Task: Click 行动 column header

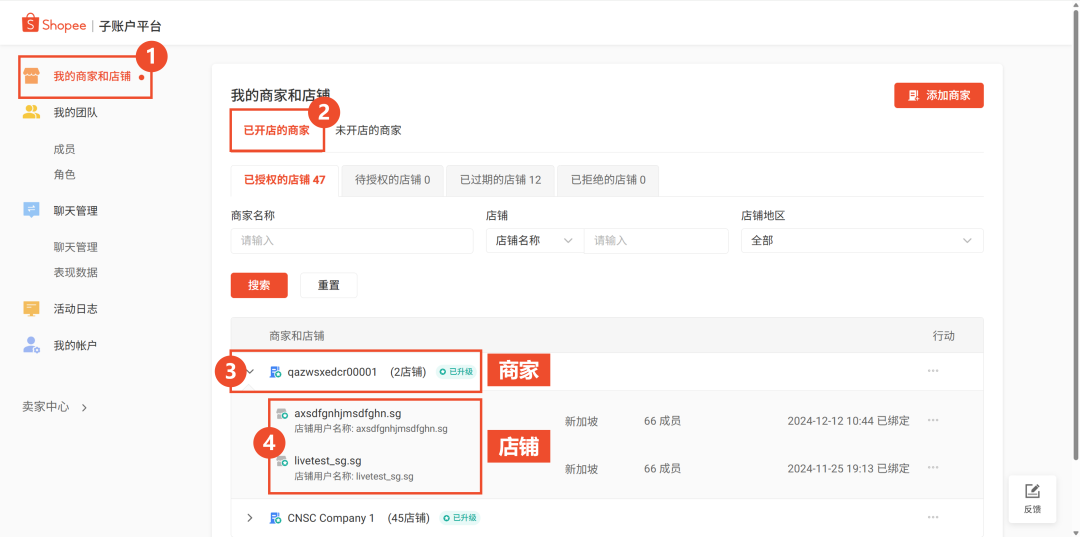Action: coord(944,336)
